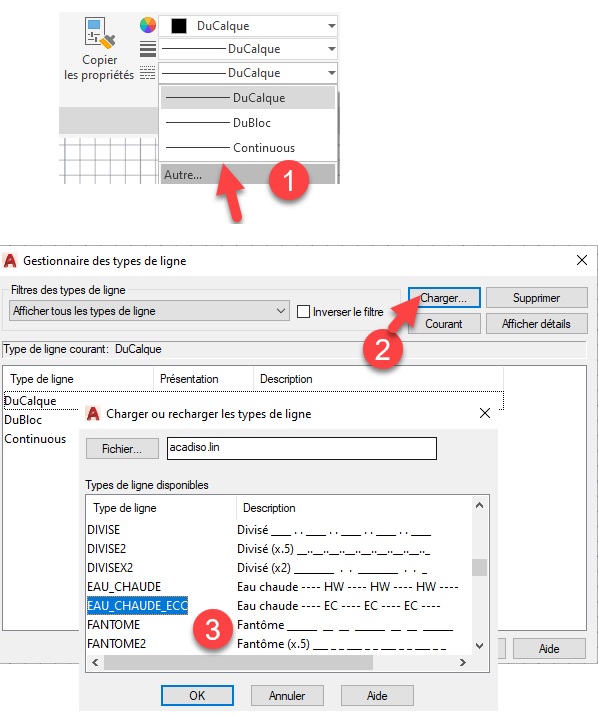Select Autre... in the linetype list
Viewport: 598px width, 716px height.
248,174
